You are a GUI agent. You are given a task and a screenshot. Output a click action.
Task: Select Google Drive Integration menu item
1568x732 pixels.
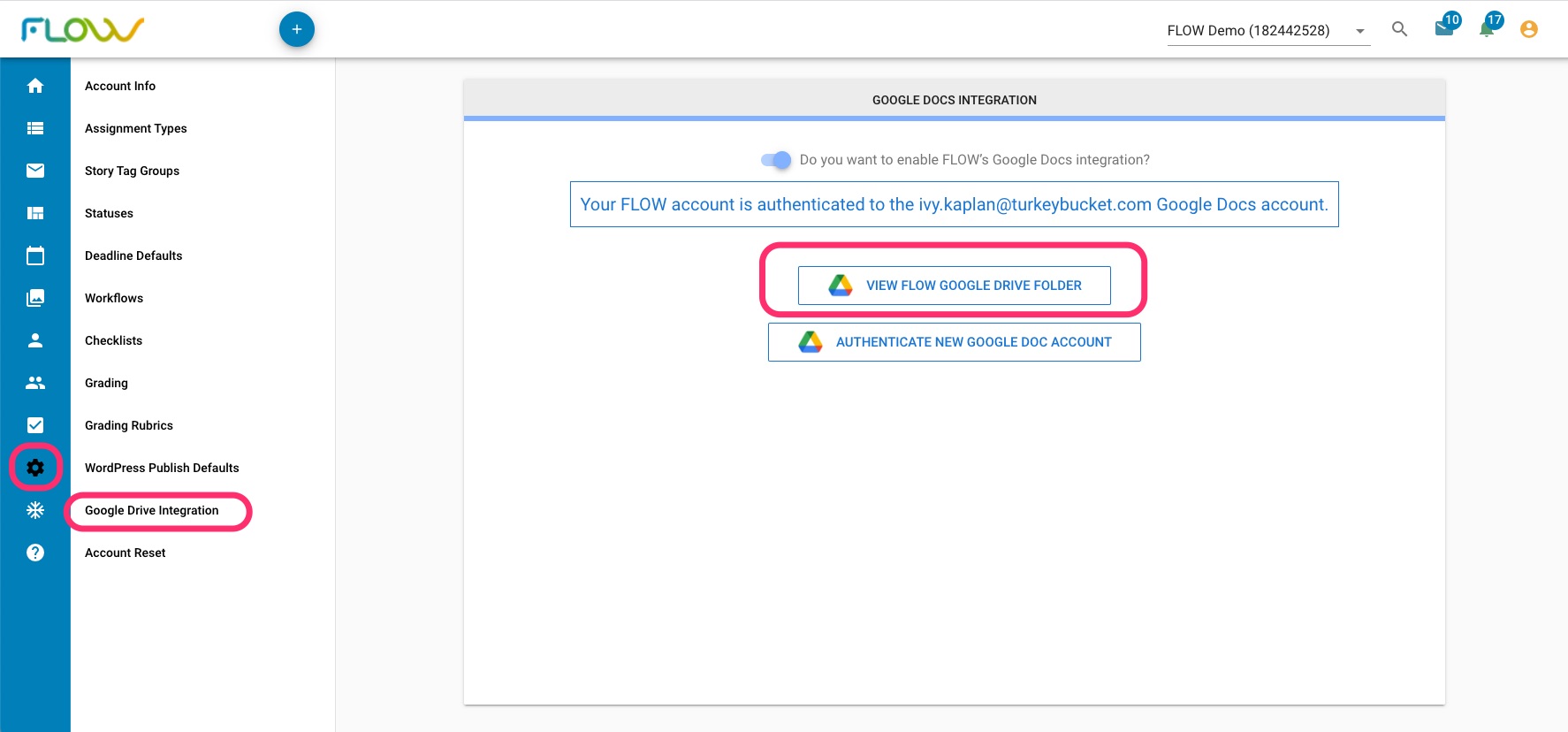tap(152, 510)
